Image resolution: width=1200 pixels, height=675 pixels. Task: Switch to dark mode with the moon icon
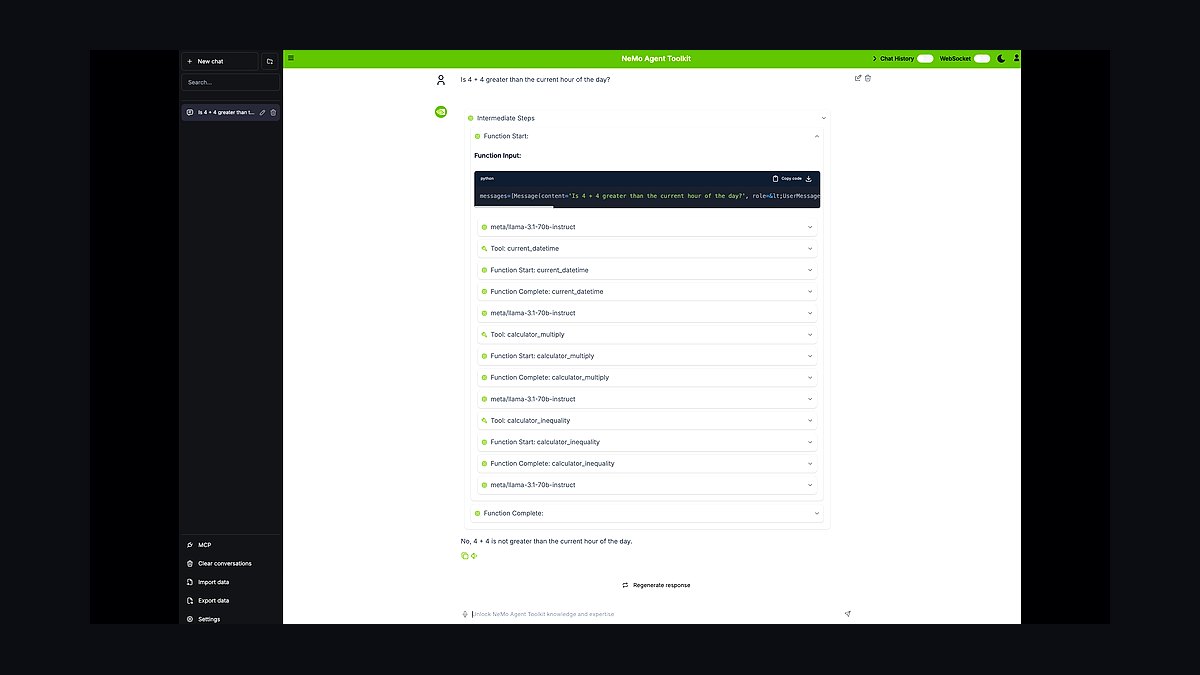coord(1001,58)
